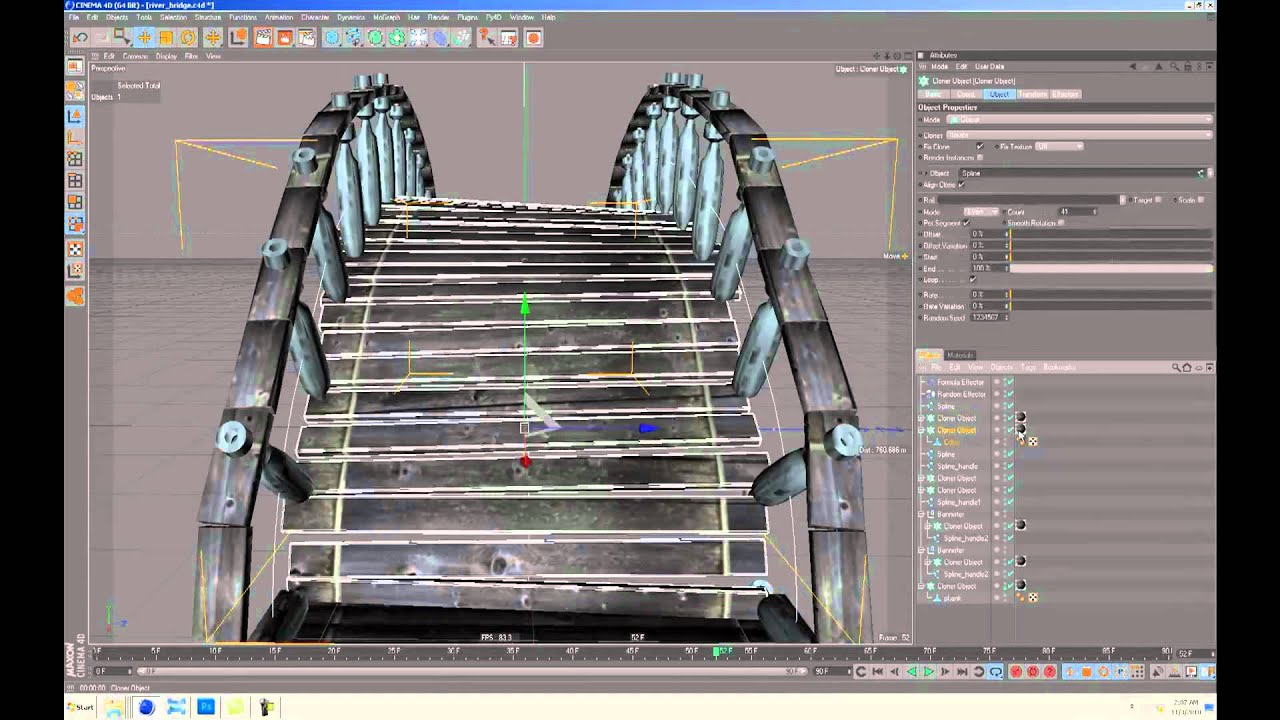Screen dimensions: 1280x720
Task: Open the MoGraph menu
Action: 386,17
